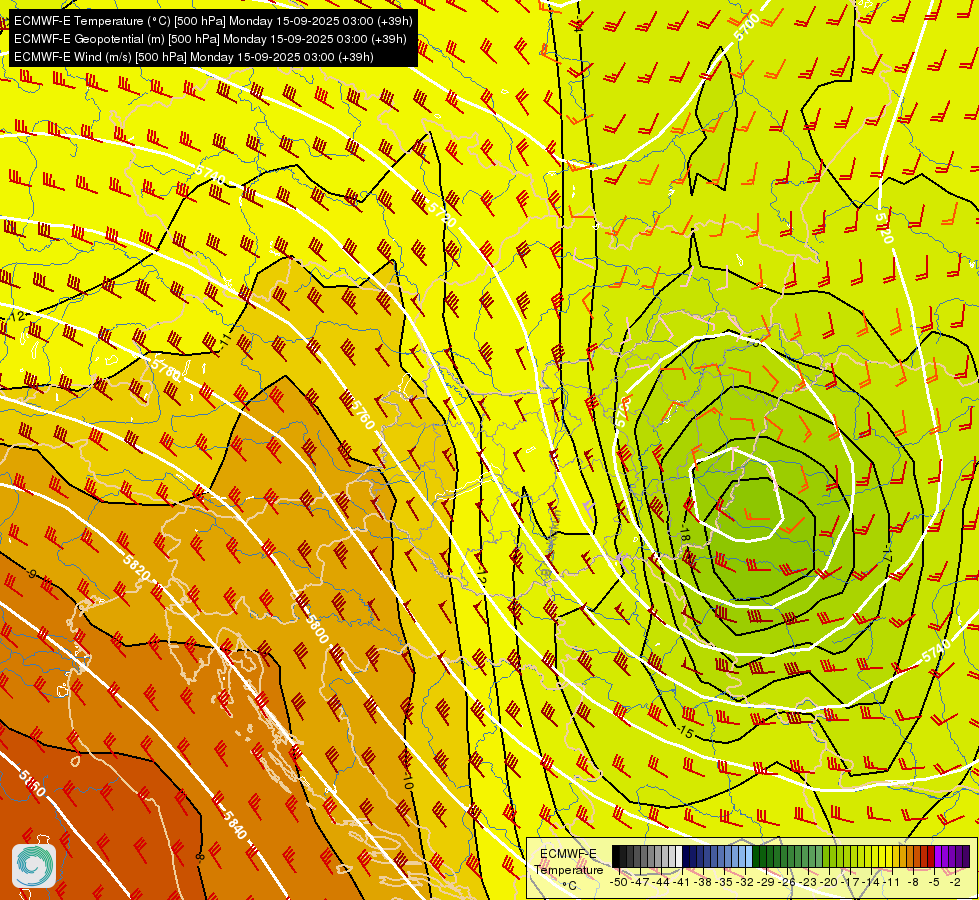Click the -44 tick label in the legend
Screen dimensions: 979x900
tap(661, 883)
